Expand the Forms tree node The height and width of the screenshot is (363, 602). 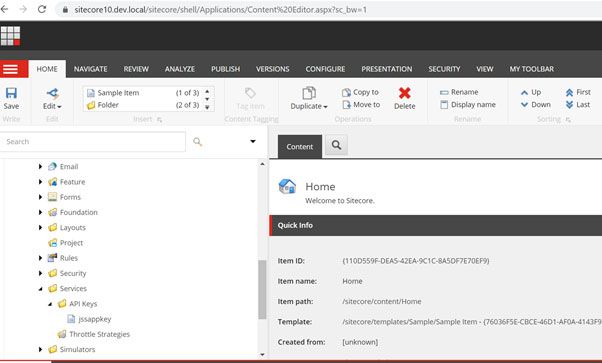(x=40, y=197)
